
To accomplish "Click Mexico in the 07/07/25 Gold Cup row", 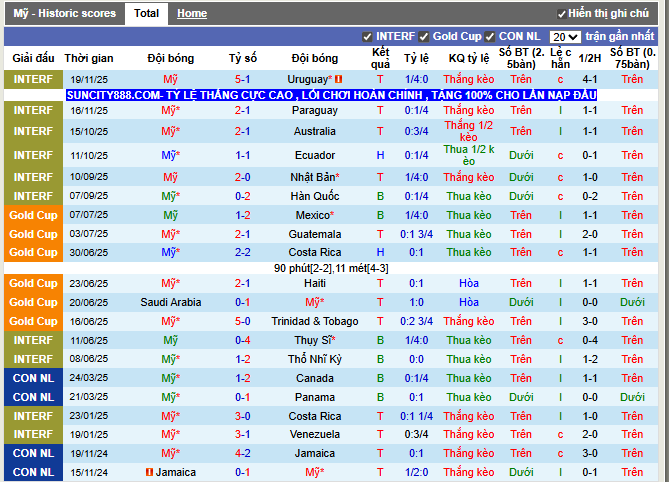I will coord(315,215).
